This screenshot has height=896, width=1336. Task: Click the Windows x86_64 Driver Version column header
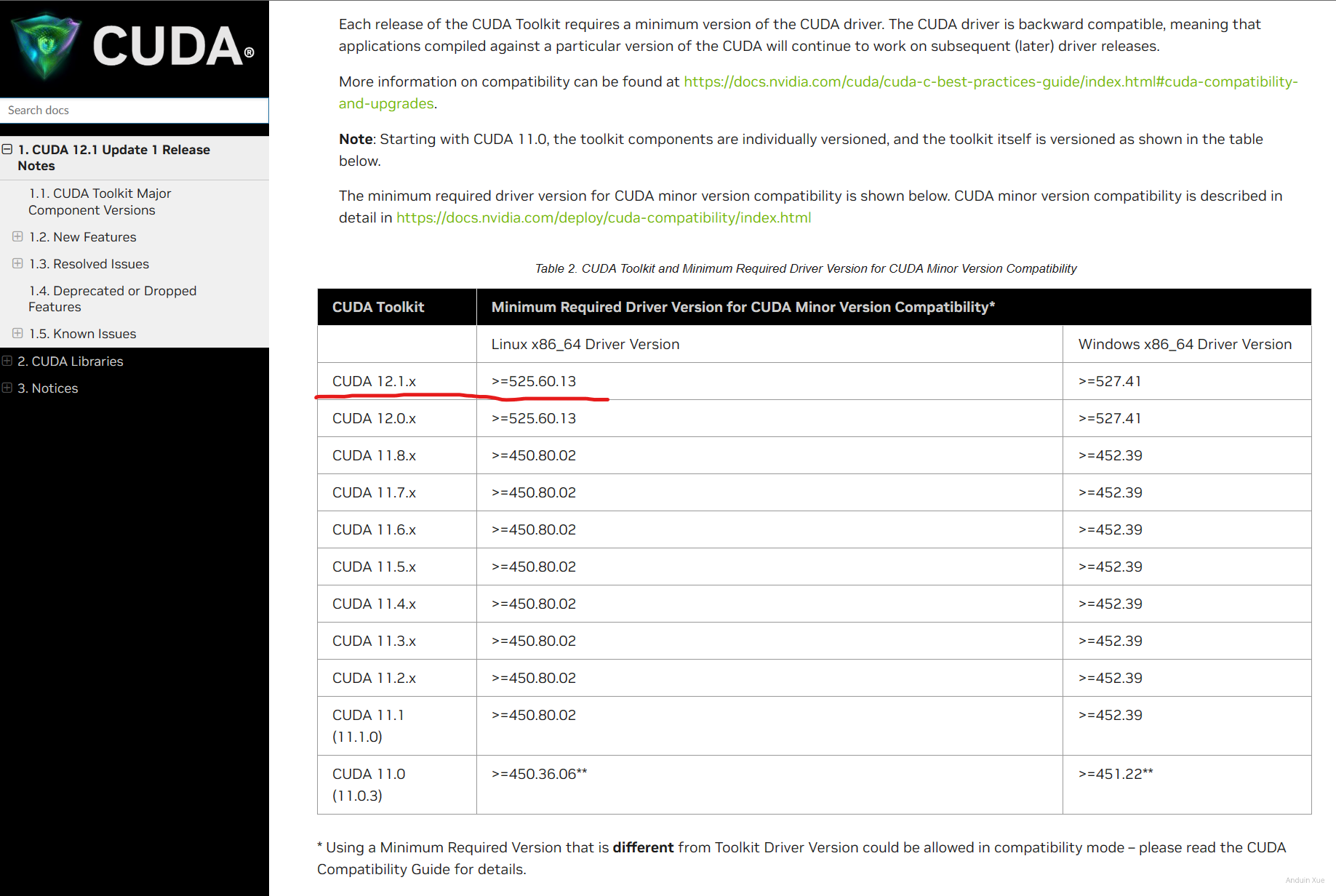click(x=1185, y=345)
